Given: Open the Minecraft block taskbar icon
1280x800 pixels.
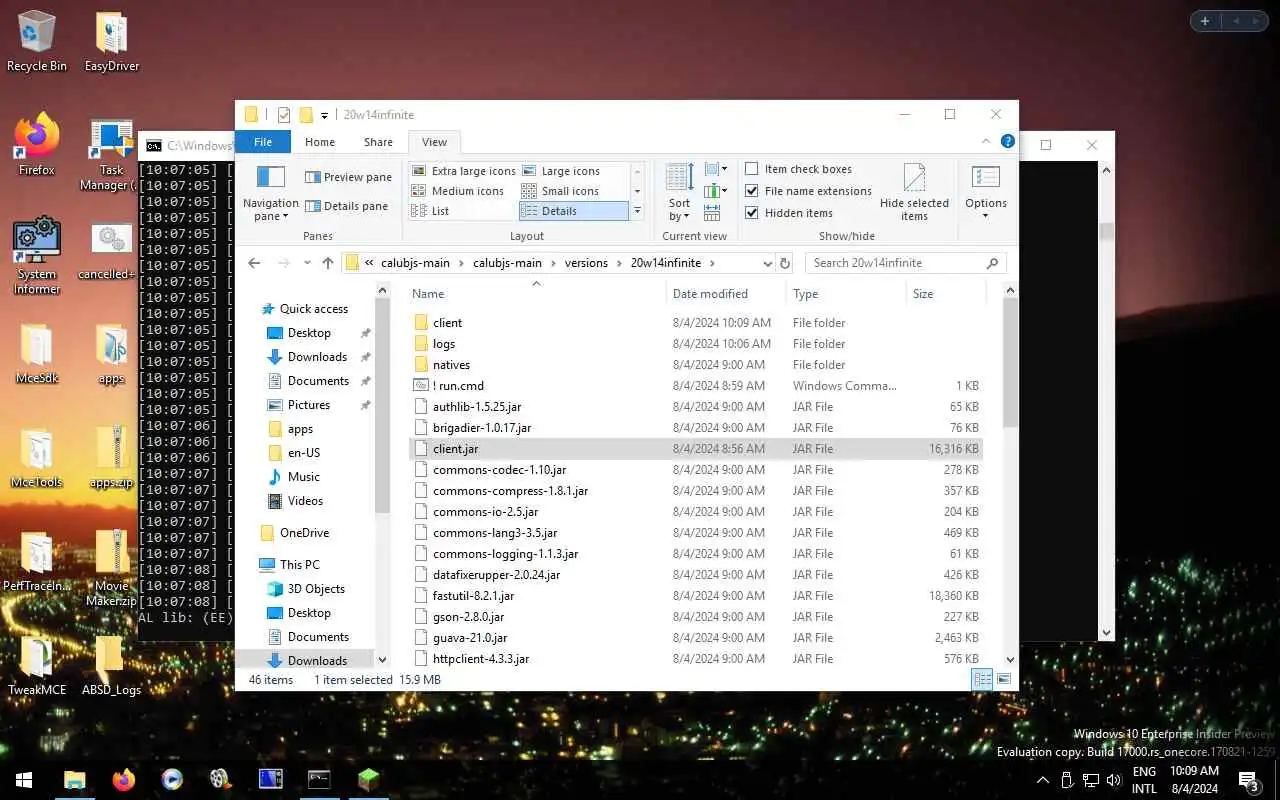Looking at the screenshot, I should 369,780.
